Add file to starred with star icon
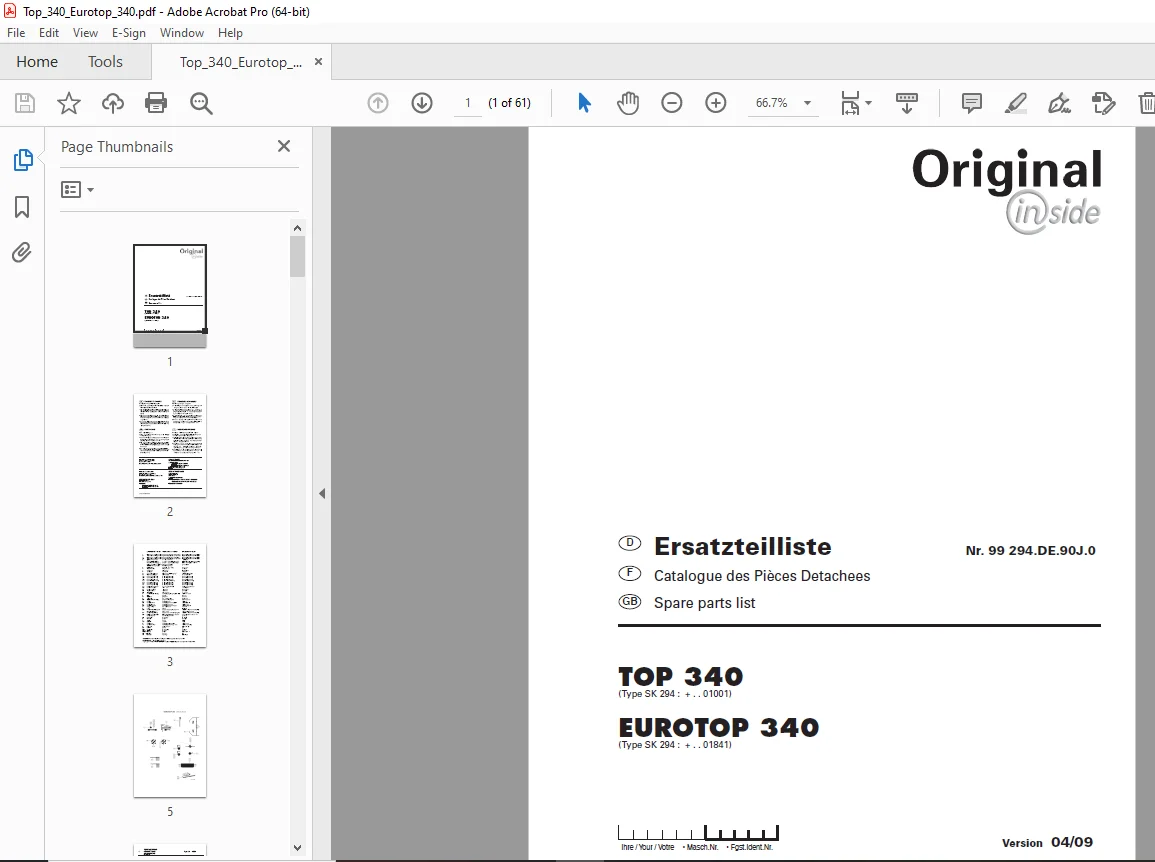This screenshot has width=1155, height=862. click(x=69, y=103)
